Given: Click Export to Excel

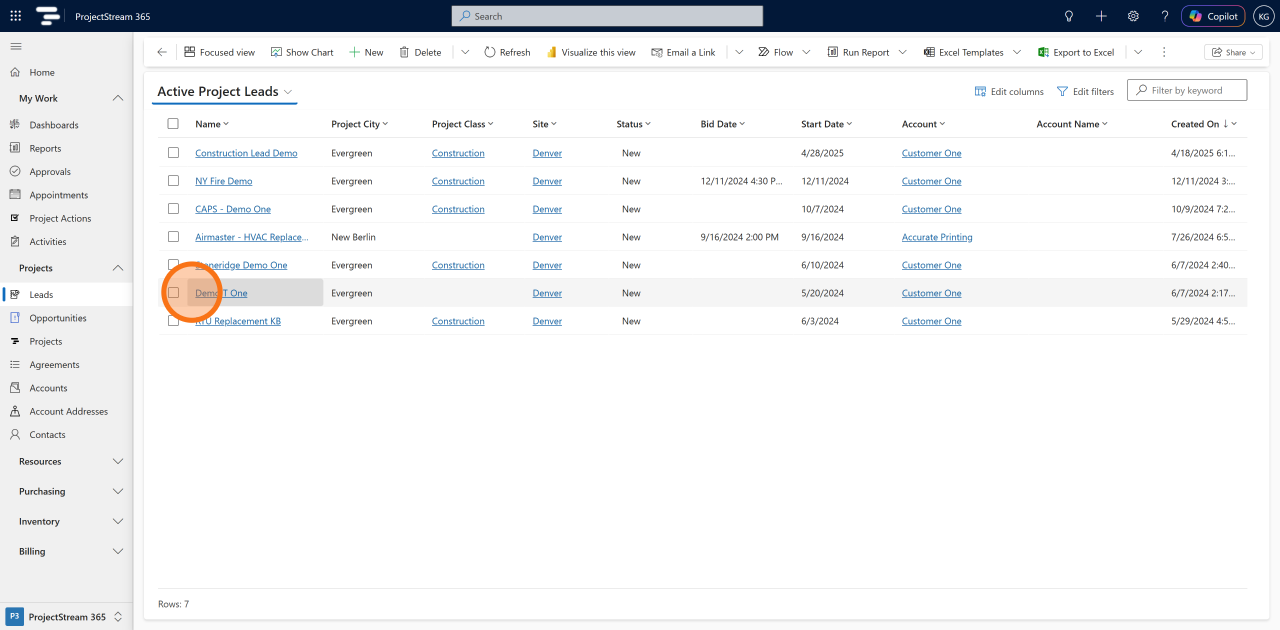Looking at the screenshot, I should coord(1076,52).
